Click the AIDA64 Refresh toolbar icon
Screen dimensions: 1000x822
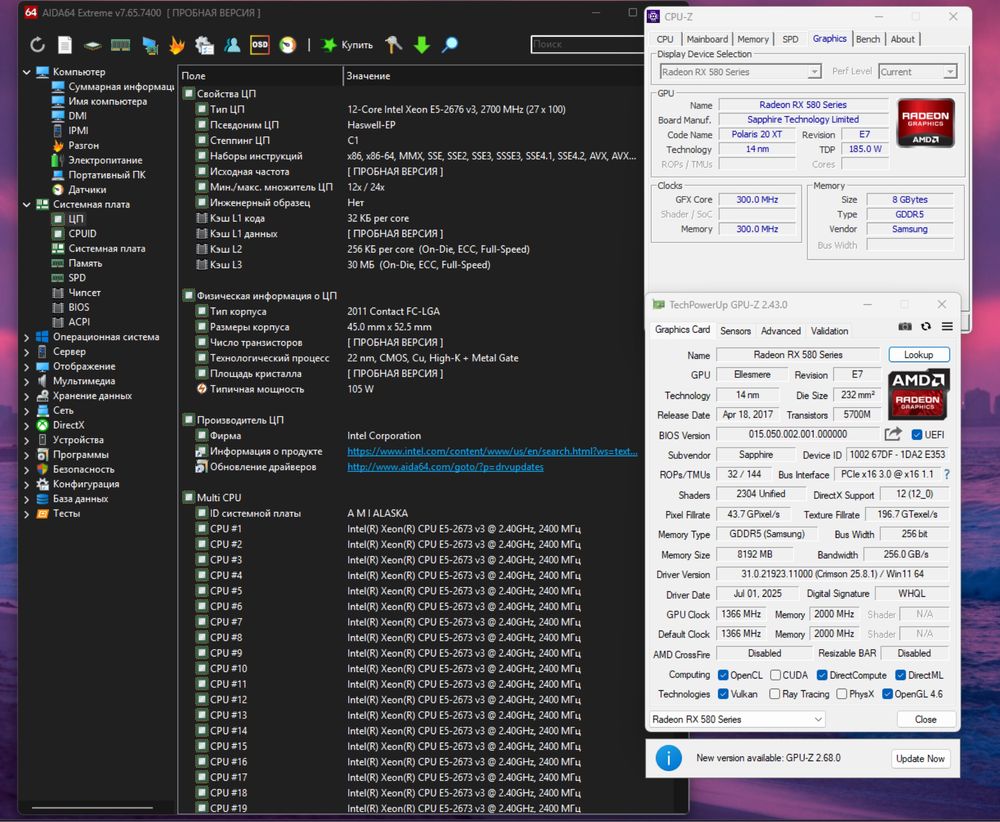(38, 45)
